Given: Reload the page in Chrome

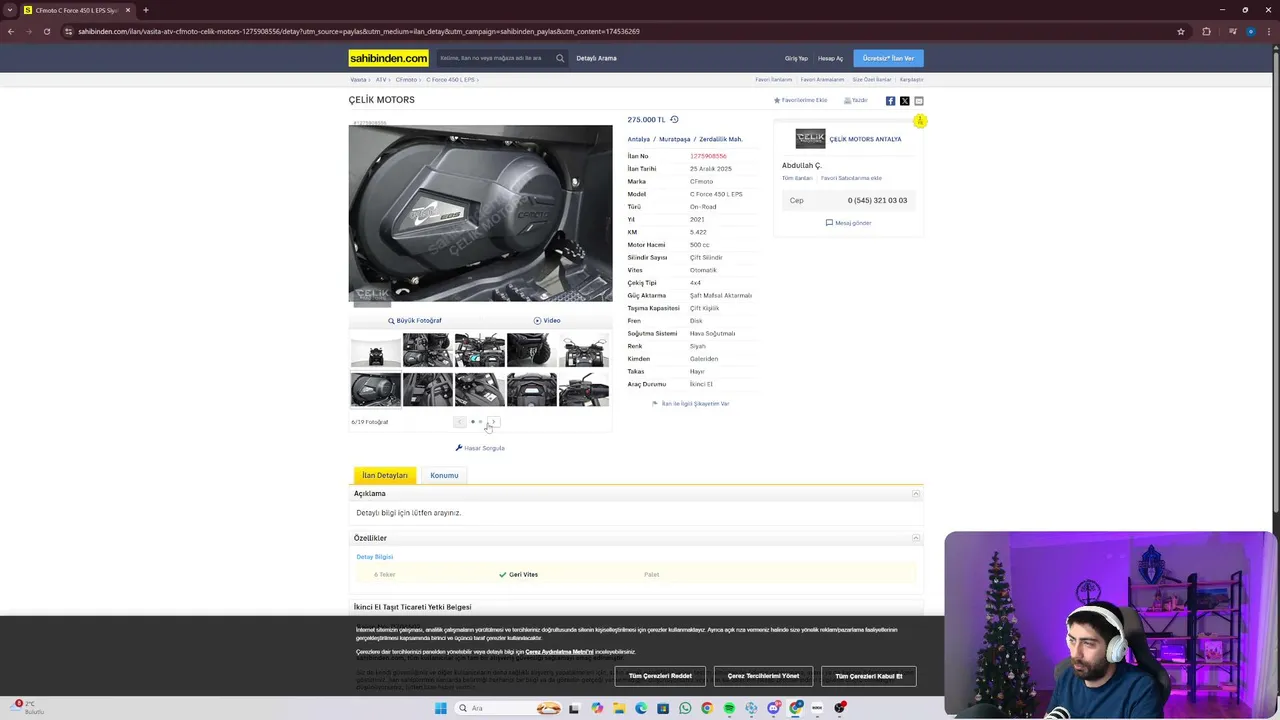Looking at the screenshot, I should 47,31.
